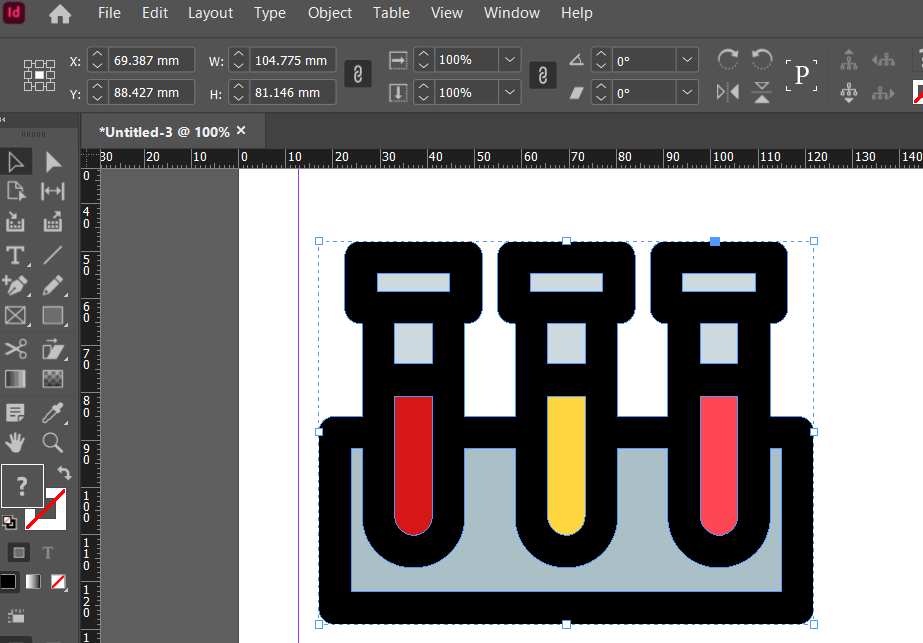Image resolution: width=923 pixels, height=643 pixels.
Task: Open the horizontal scale percentage dropdown
Action: coord(508,59)
